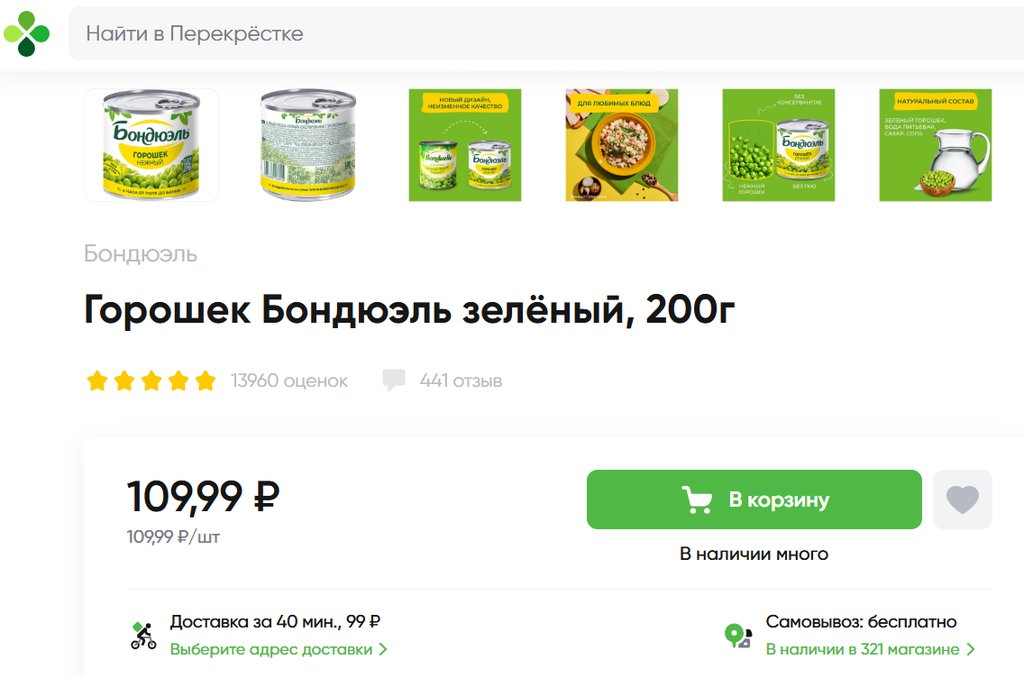Open the Бондюэль brand link
The height and width of the screenshot is (678, 1024).
click(x=140, y=254)
